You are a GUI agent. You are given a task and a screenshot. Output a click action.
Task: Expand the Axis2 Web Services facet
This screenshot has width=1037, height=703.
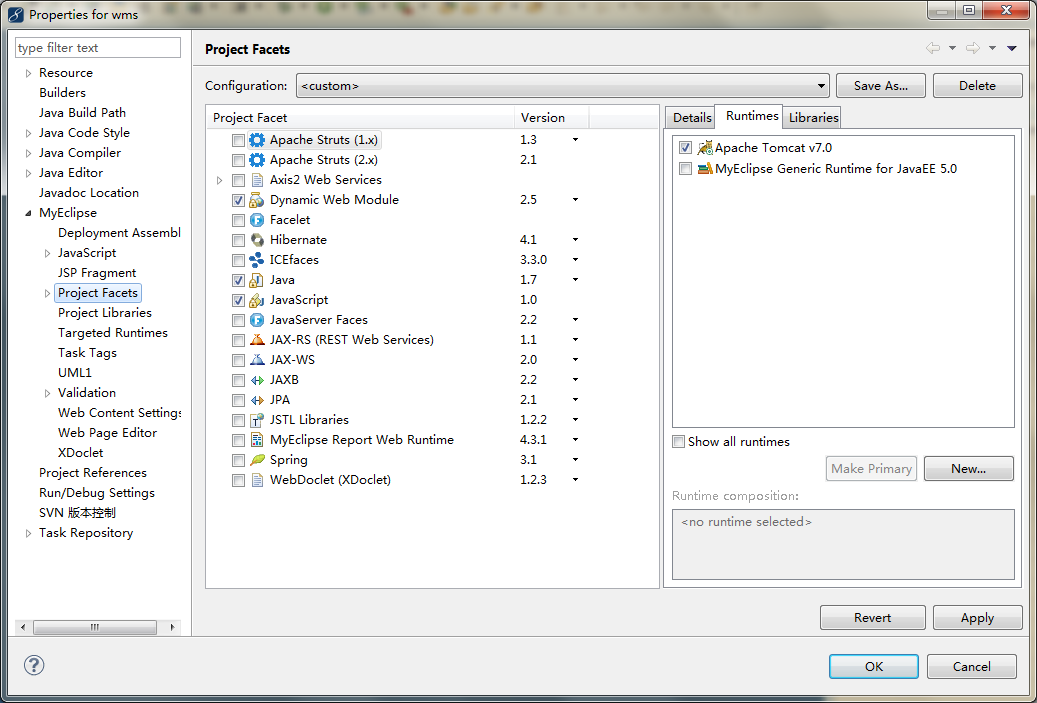[220, 180]
